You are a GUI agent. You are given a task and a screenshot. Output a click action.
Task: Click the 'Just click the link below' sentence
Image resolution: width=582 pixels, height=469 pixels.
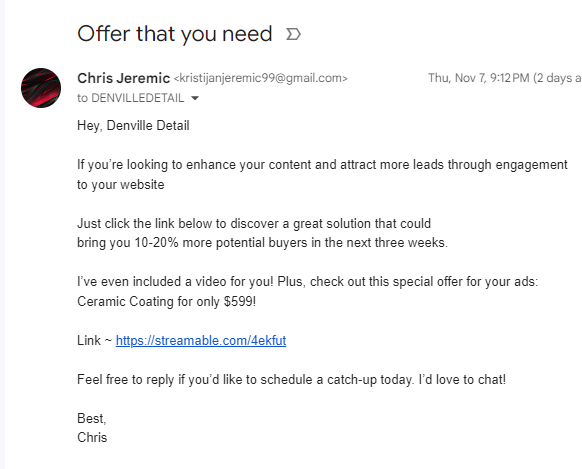(x=254, y=223)
